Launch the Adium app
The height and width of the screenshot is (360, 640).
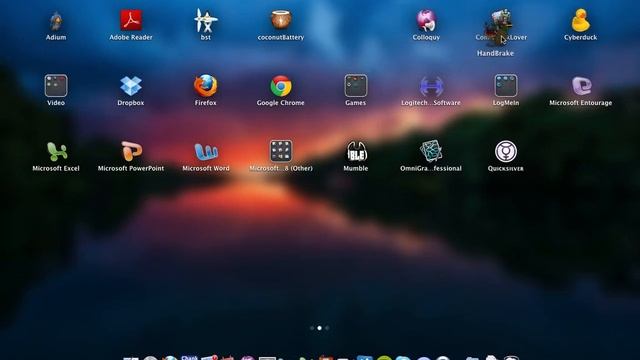[56, 21]
